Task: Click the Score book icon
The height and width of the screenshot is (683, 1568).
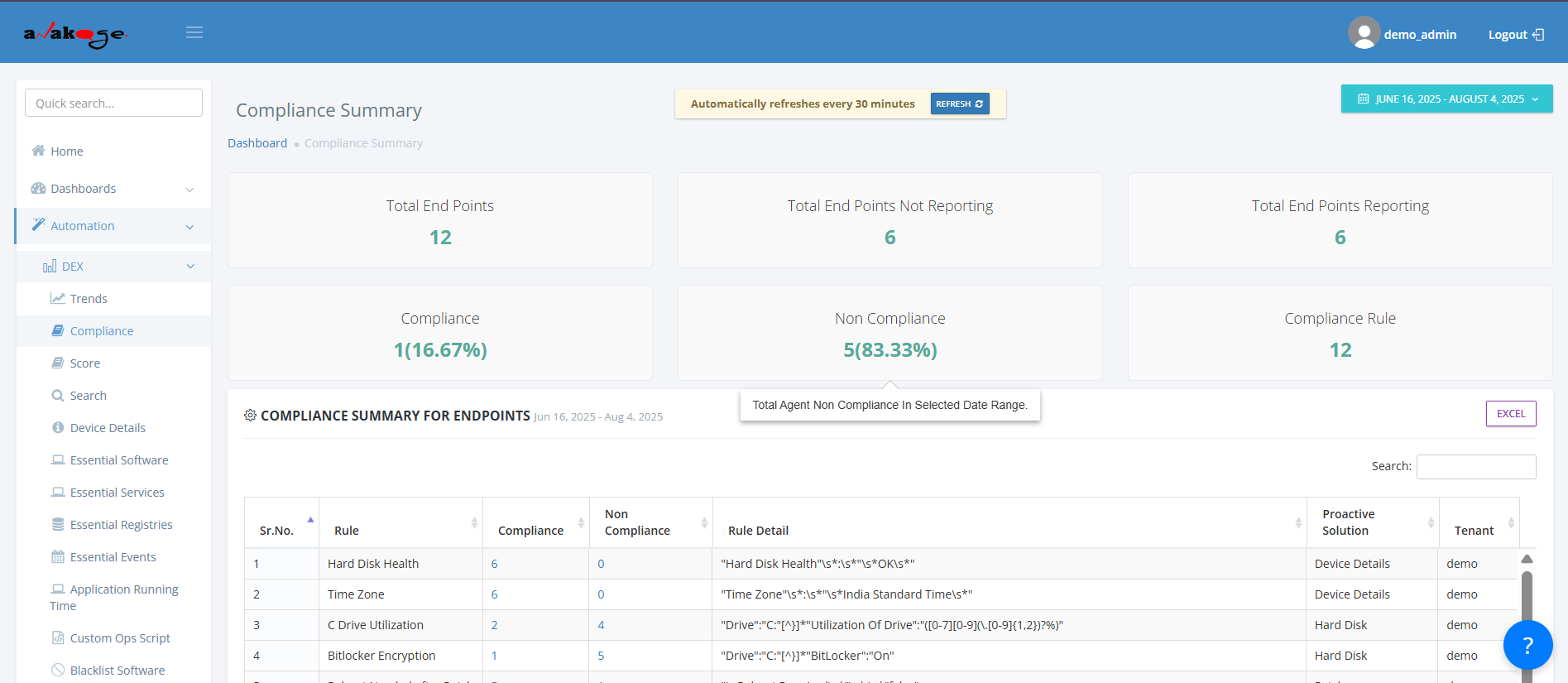Action: tap(58, 363)
